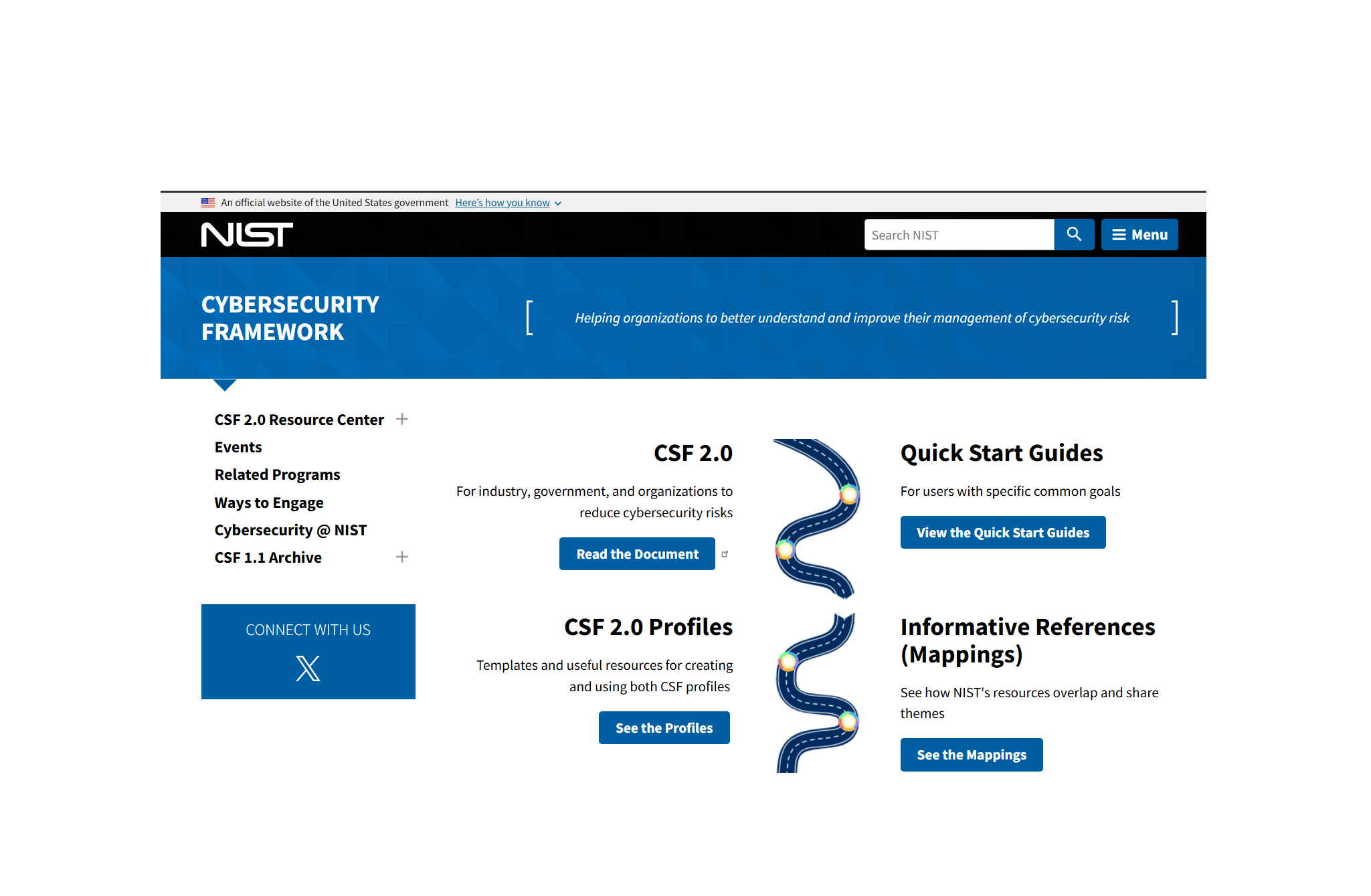This screenshot has height=896, width=1371.
Task: Click the expand icon next to CSF 1.1 Archive
Action: coord(402,557)
